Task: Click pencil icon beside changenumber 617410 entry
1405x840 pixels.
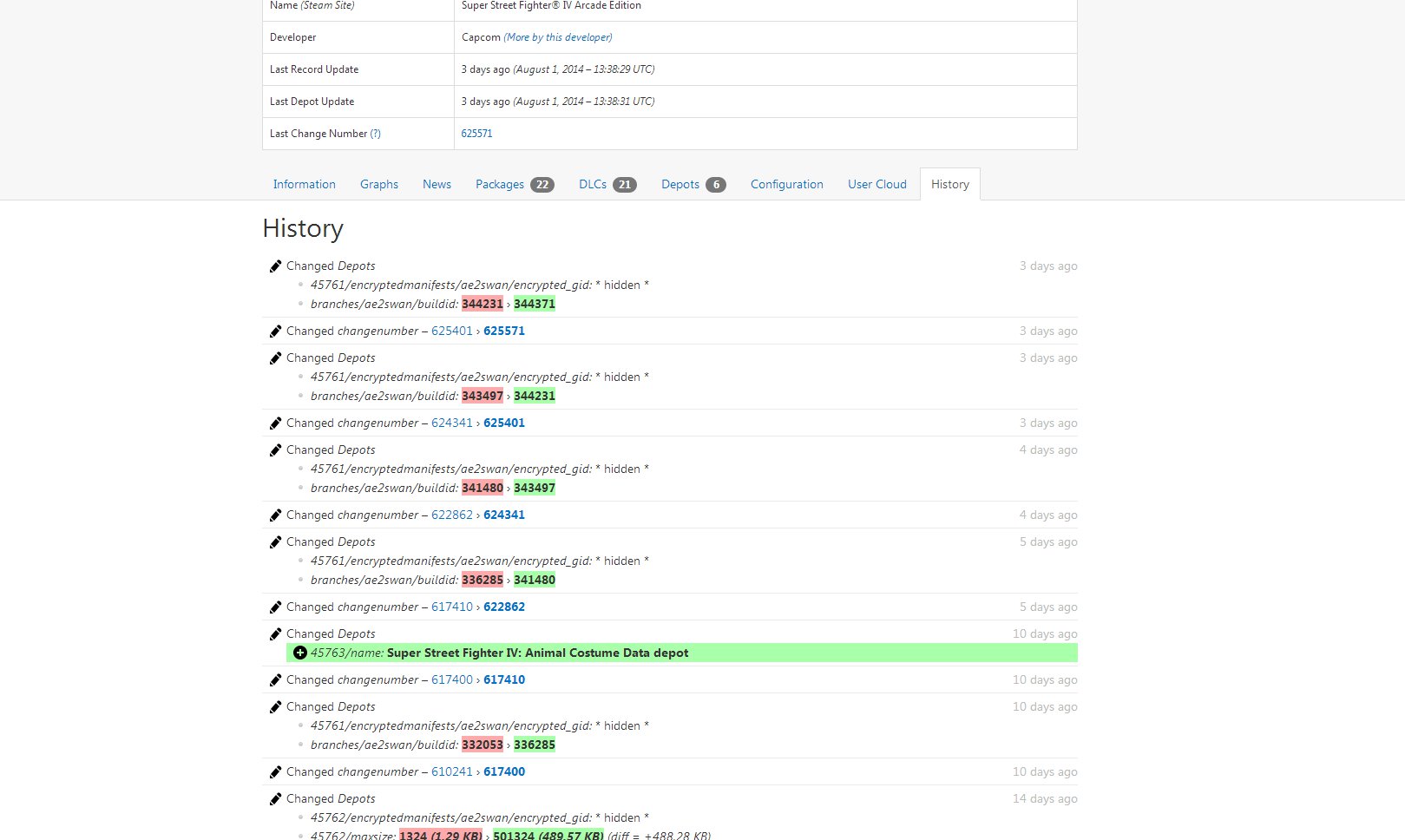Action: [x=275, y=607]
